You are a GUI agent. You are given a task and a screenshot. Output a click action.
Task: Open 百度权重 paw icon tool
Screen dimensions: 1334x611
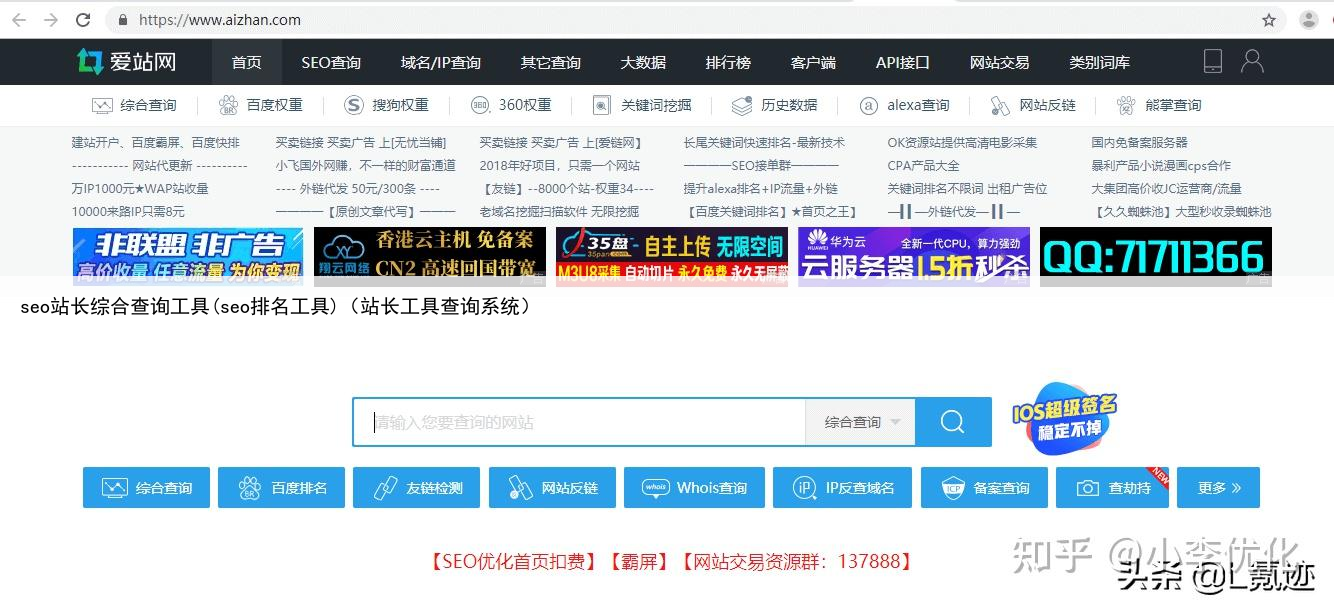click(x=260, y=105)
